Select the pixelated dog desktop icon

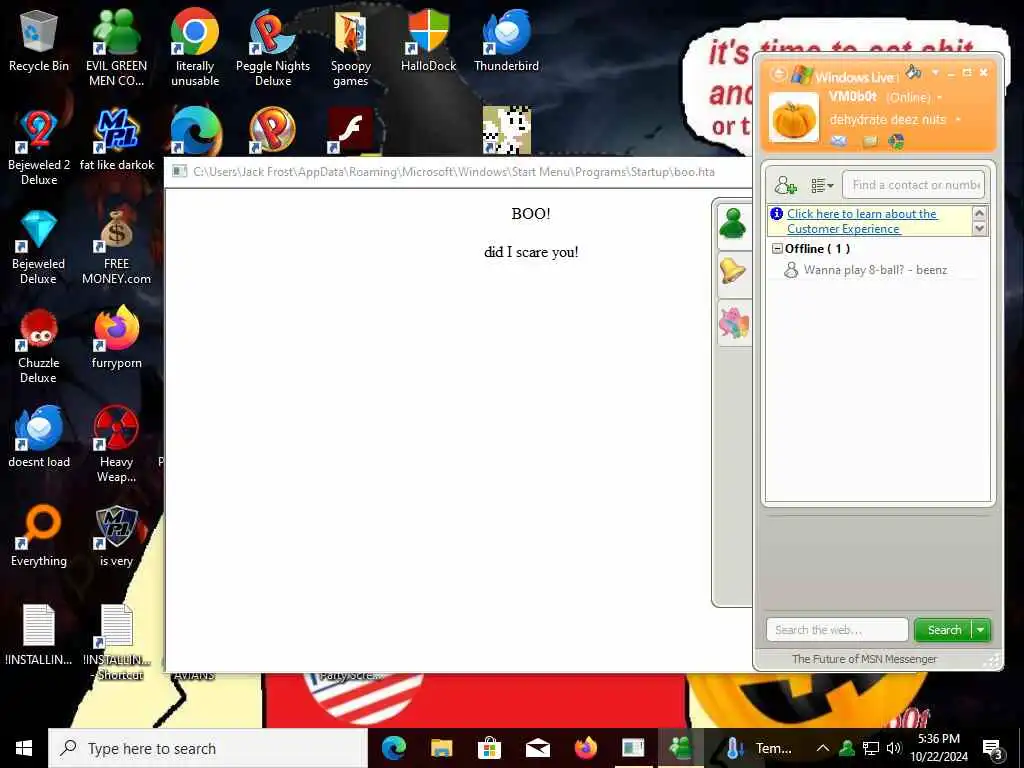click(x=506, y=129)
